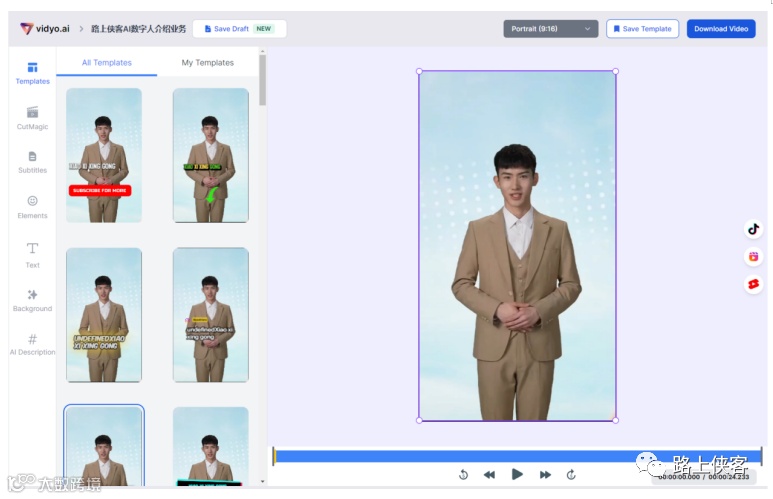Image resolution: width=773 pixels, height=499 pixels.
Task: Click the fast-forward button
Action: click(545, 475)
